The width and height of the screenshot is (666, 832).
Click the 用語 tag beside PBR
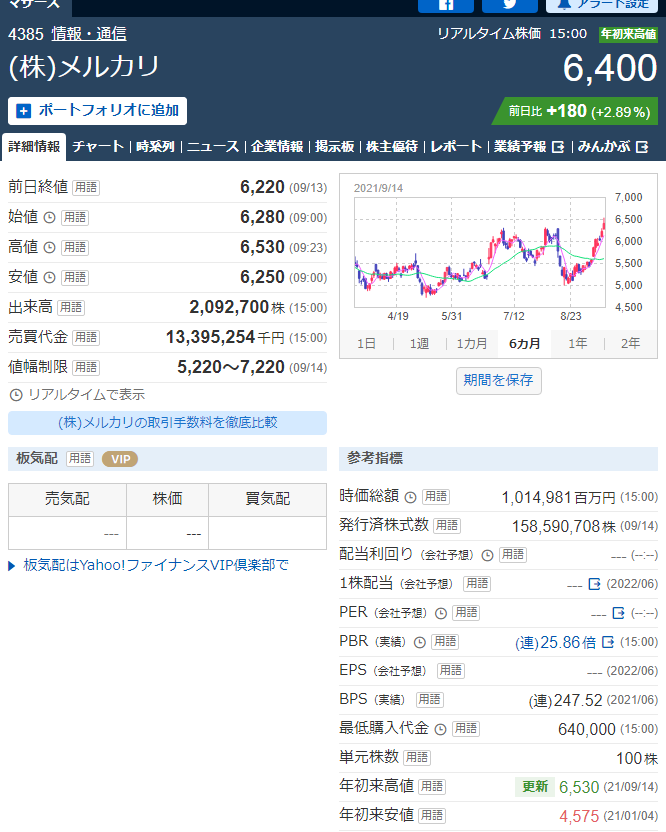445,642
